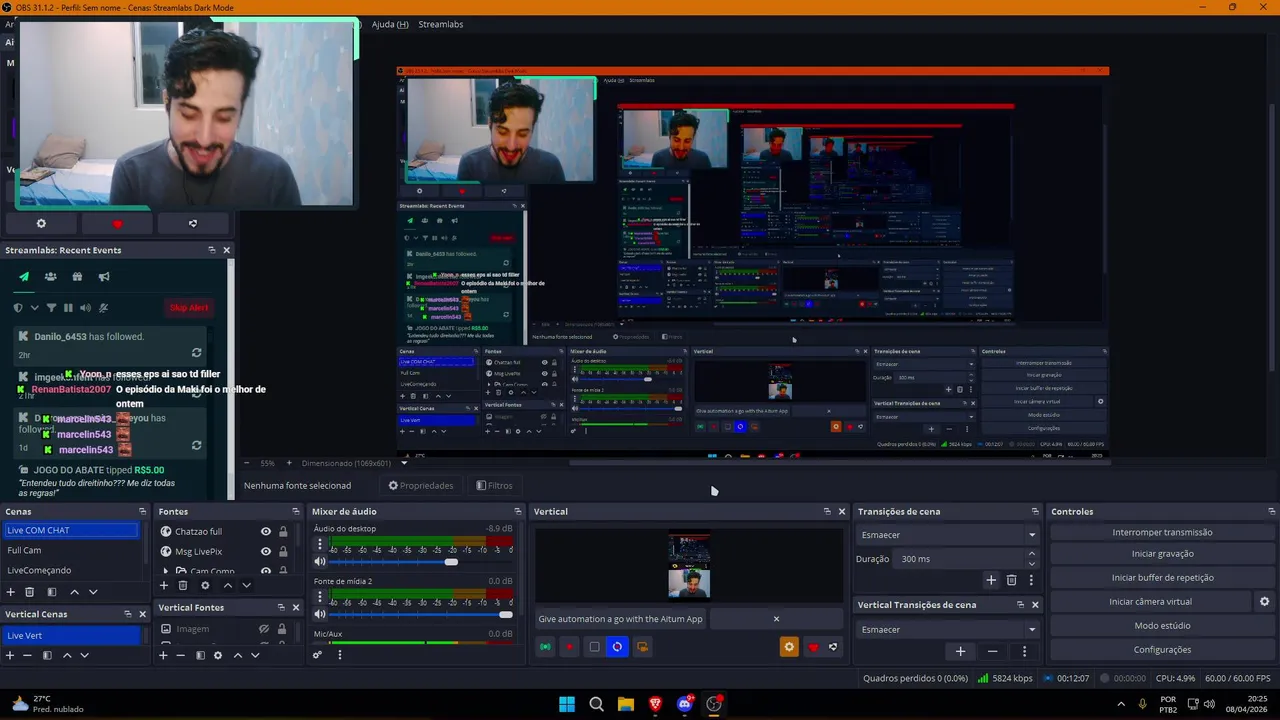1280x720 pixels.
Task: Toggle the white square box in Vertical panel
Action: [594, 647]
